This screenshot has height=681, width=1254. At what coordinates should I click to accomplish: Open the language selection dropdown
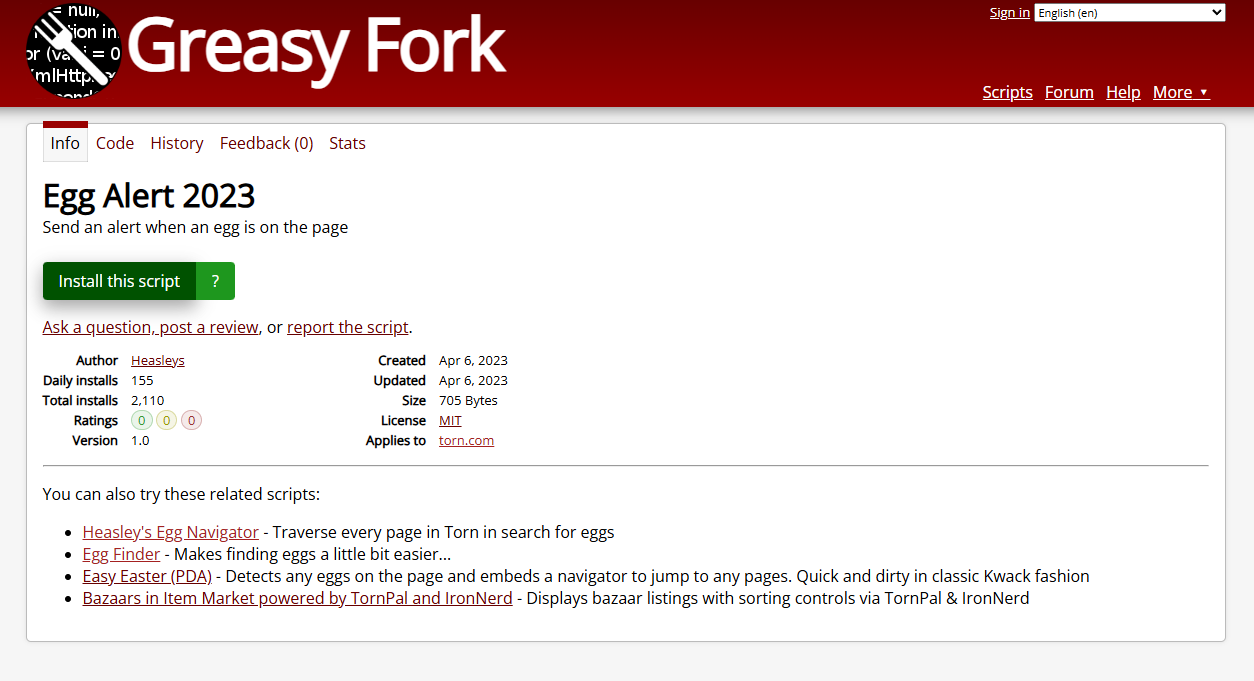pos(1129,13)
